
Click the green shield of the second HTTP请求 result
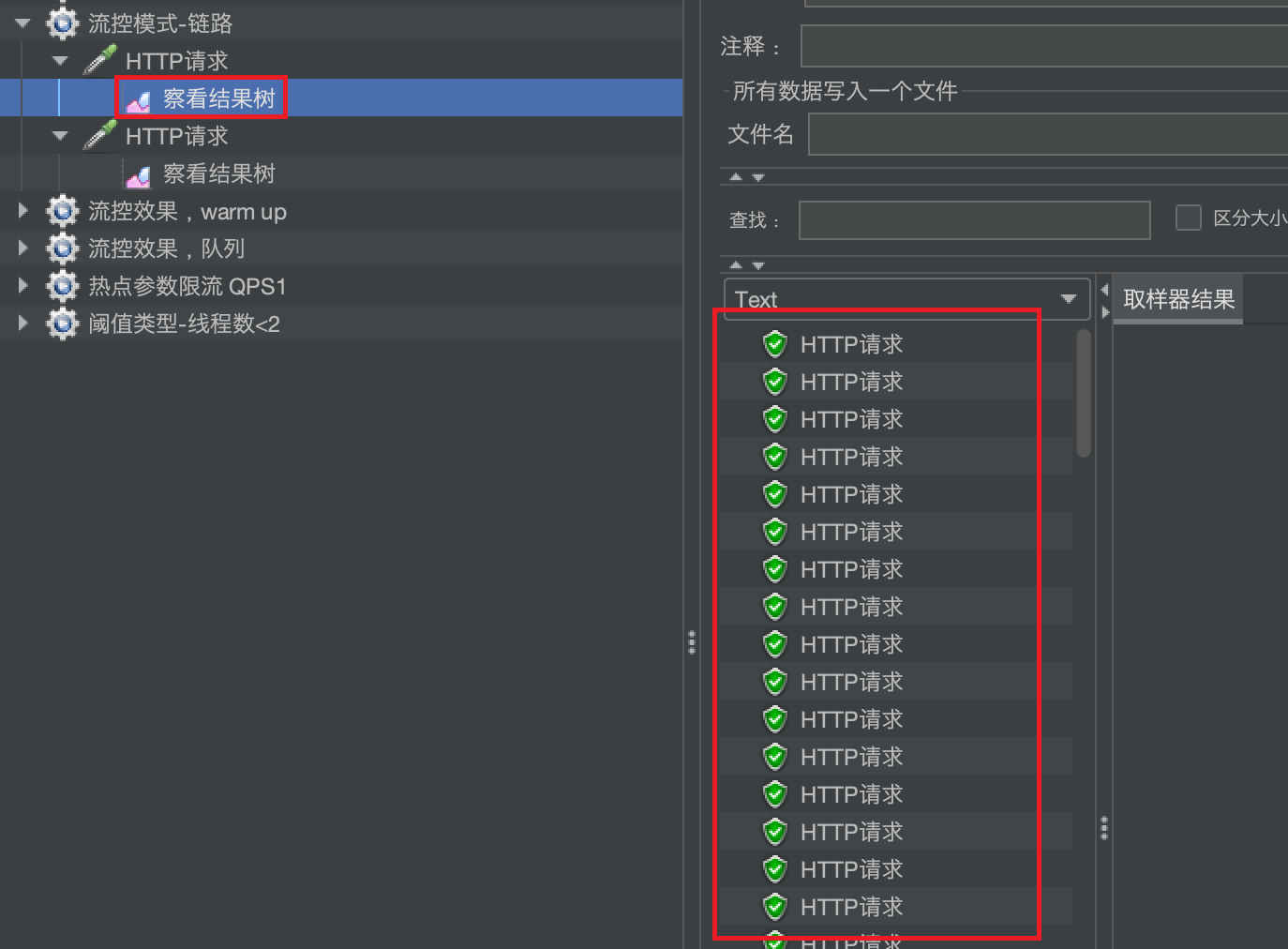pos(775,382)
